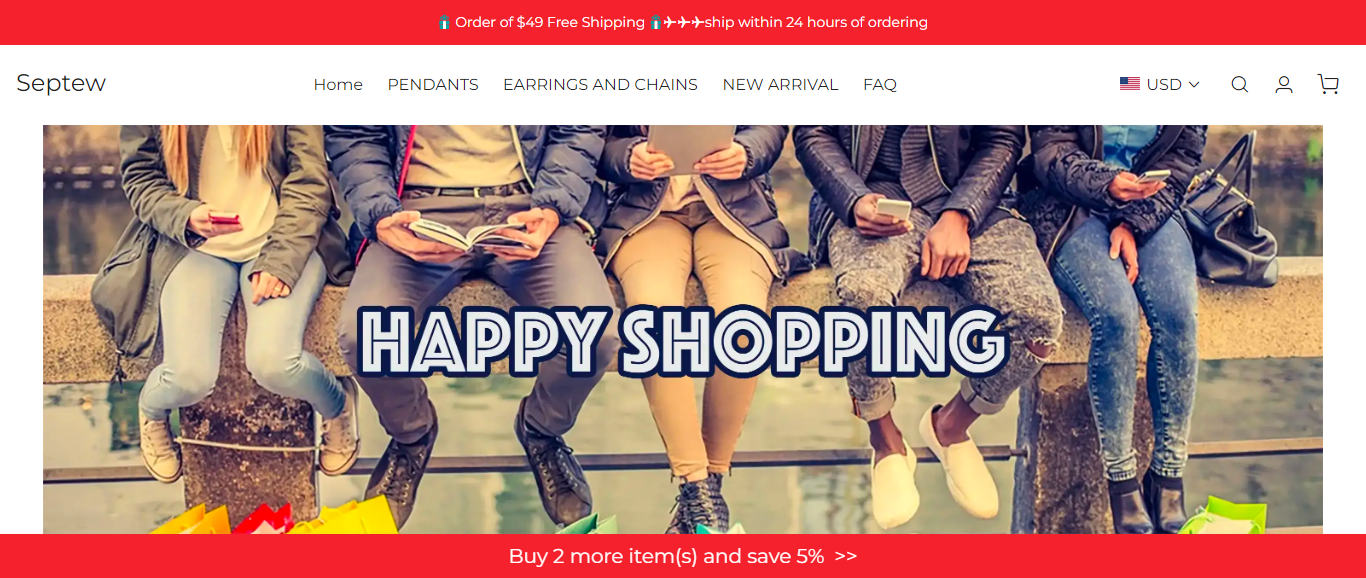View the shopping cart icon

point(1328,85)
